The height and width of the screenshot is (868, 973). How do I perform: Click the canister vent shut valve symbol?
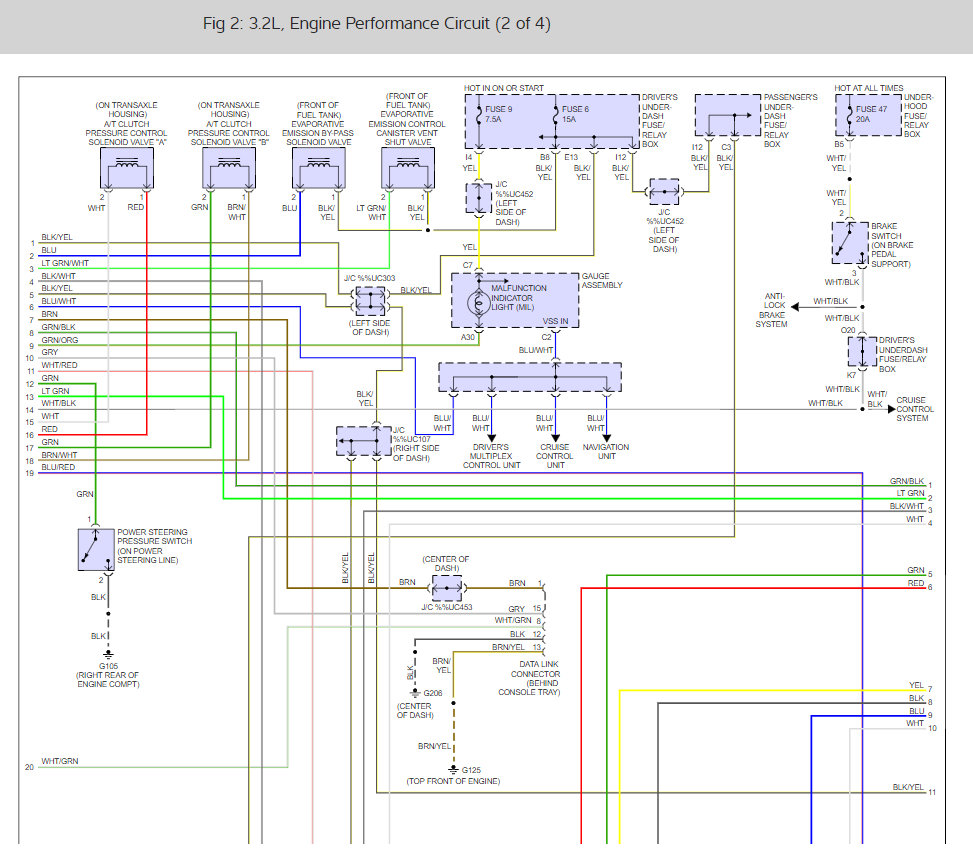point(408,168)
